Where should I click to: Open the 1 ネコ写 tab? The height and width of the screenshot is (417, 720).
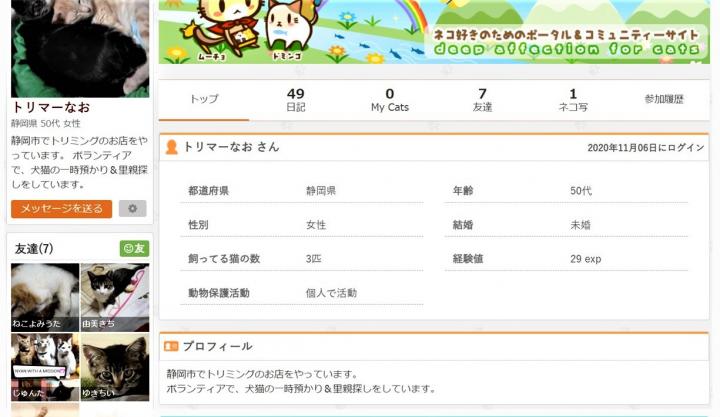[x=573, y=100]
